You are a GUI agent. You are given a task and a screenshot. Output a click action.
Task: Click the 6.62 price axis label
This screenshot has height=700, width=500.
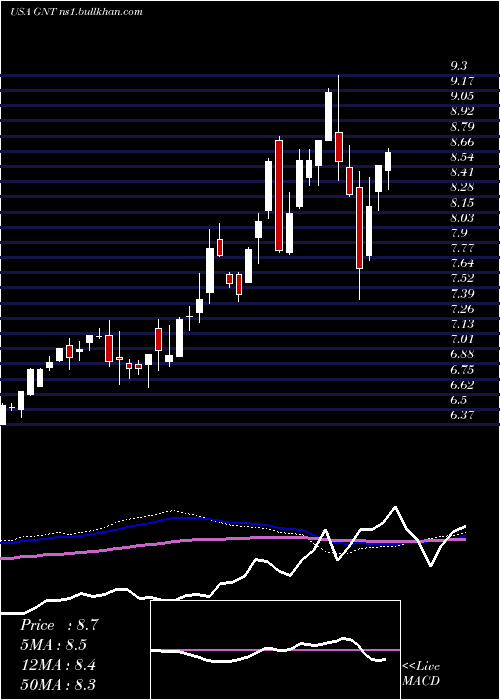[462, 385]
